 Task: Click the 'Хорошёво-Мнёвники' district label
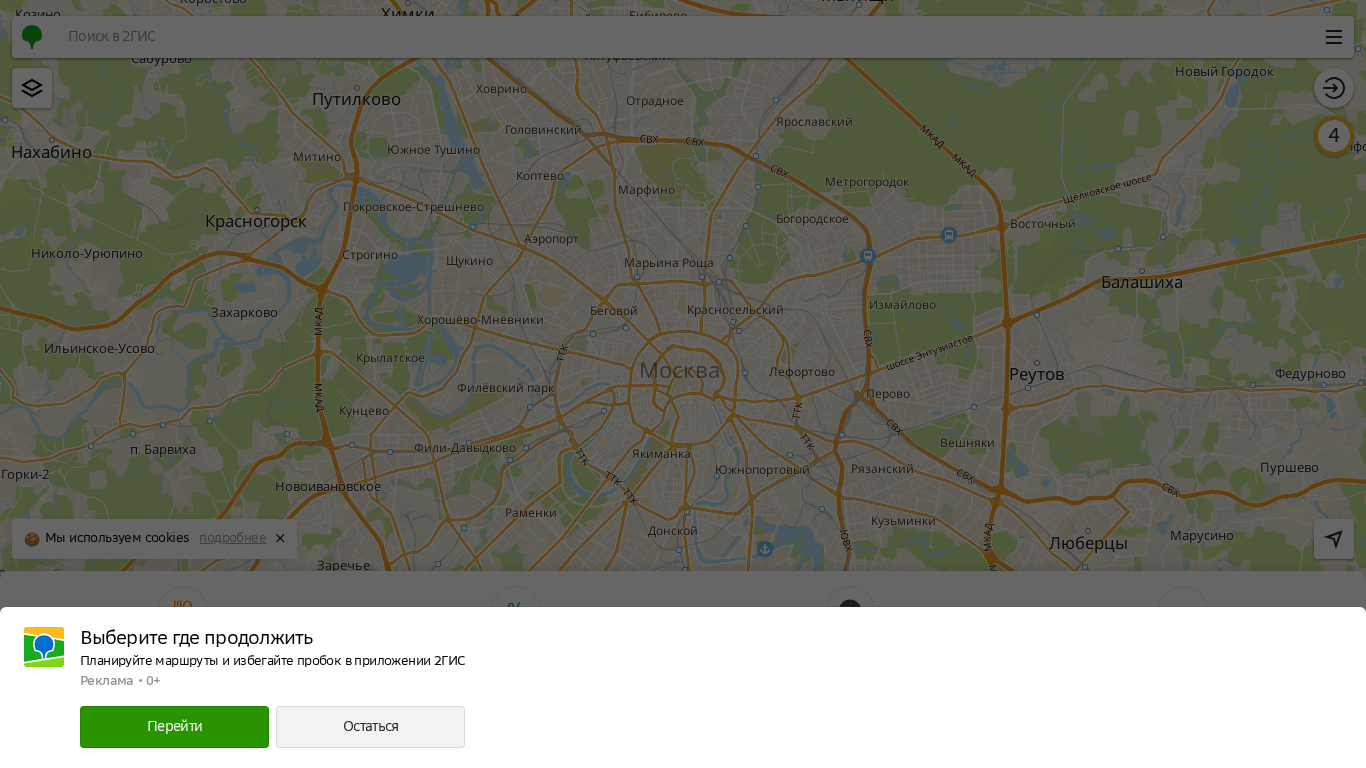480,320
